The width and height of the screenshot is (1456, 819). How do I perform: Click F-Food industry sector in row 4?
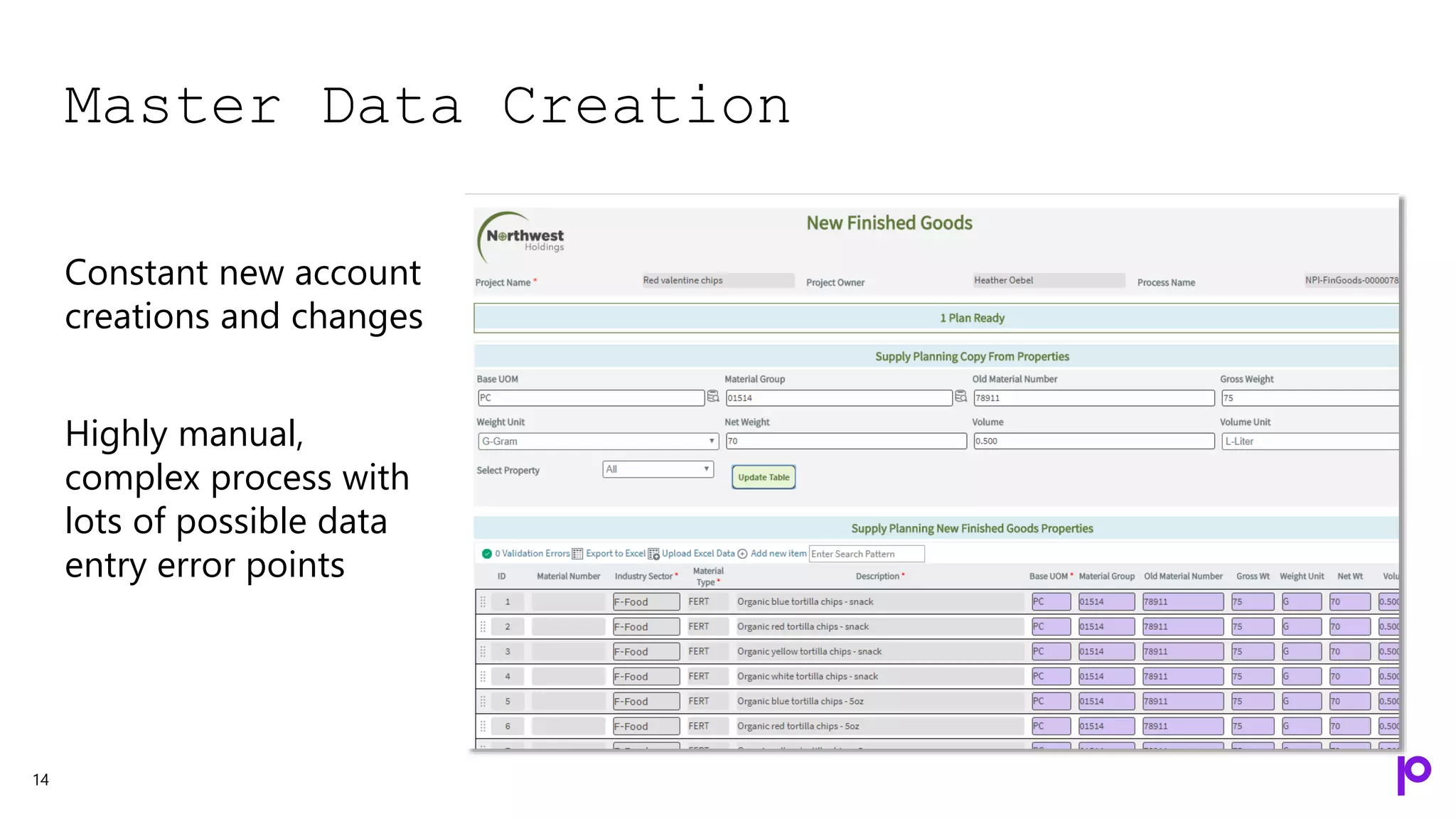[x=646, y=677]
